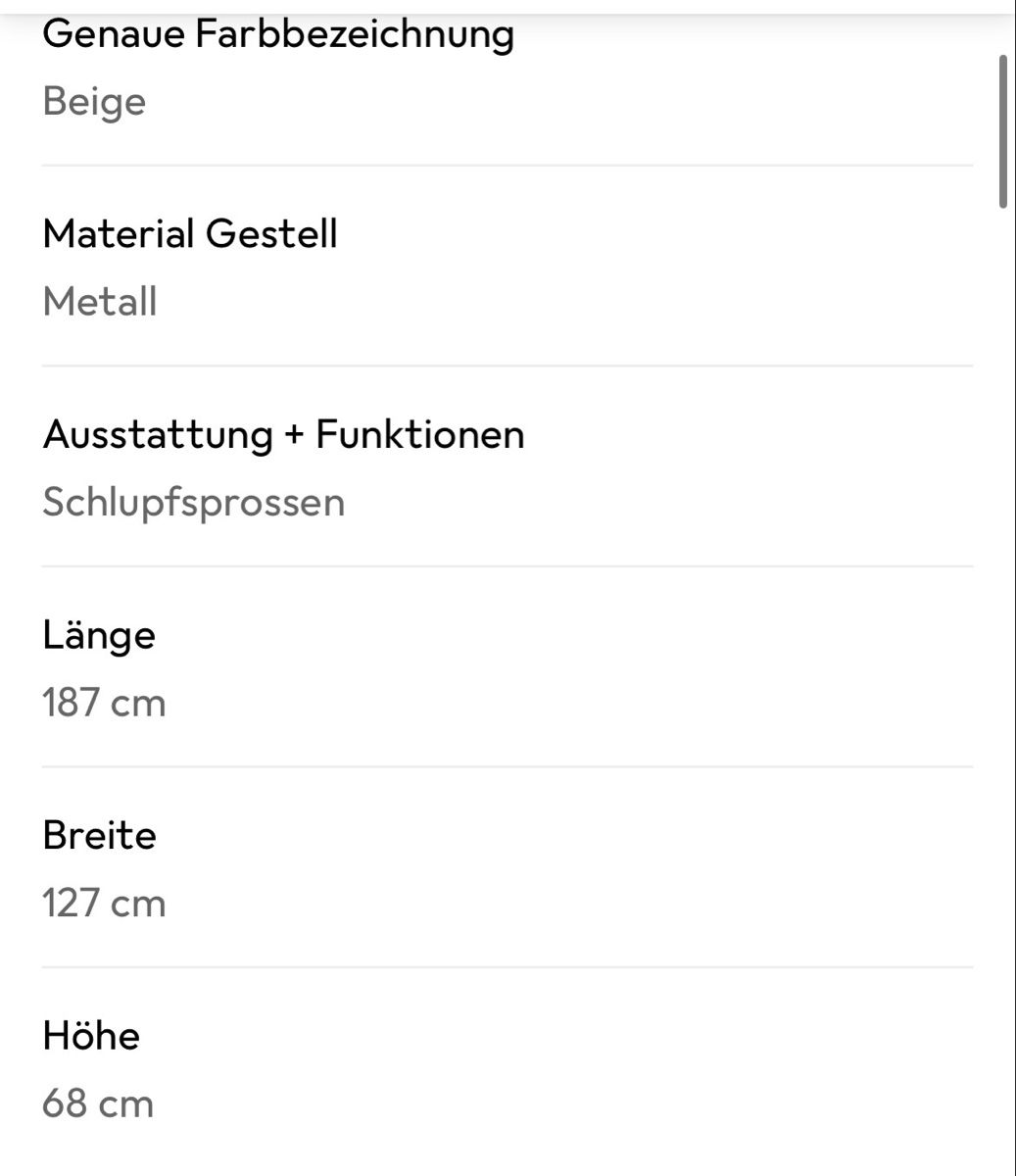Click the divider line below Metall

pos(508,366)
